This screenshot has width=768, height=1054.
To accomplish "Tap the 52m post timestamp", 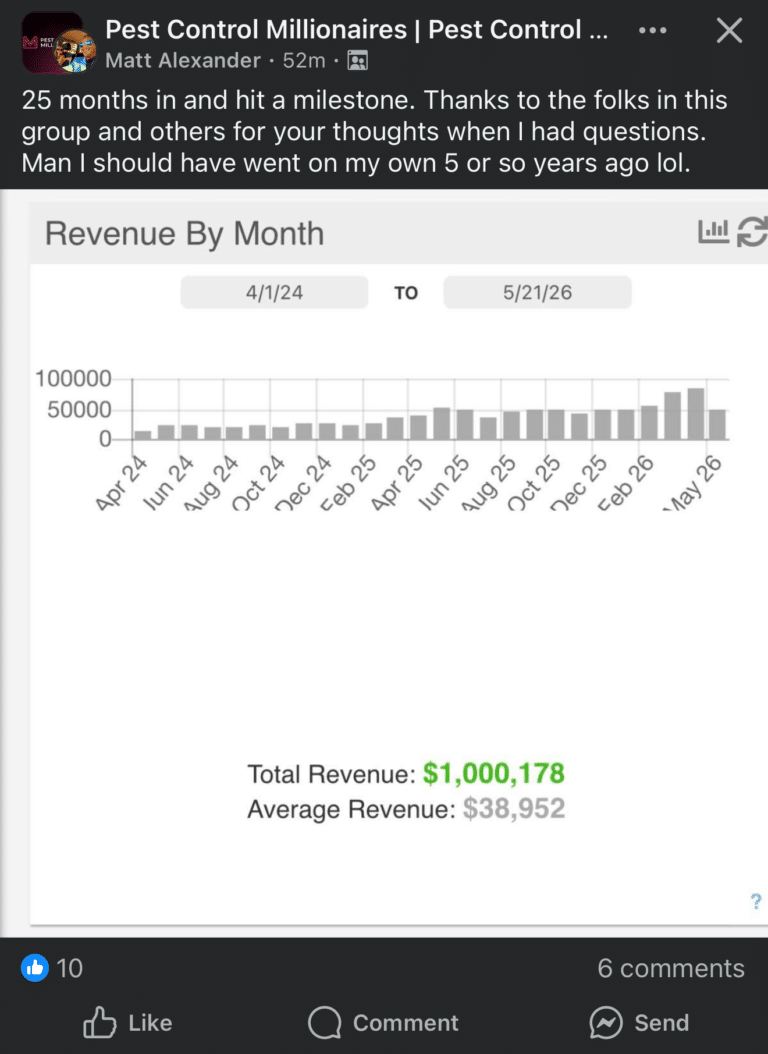I will point(304,60).
